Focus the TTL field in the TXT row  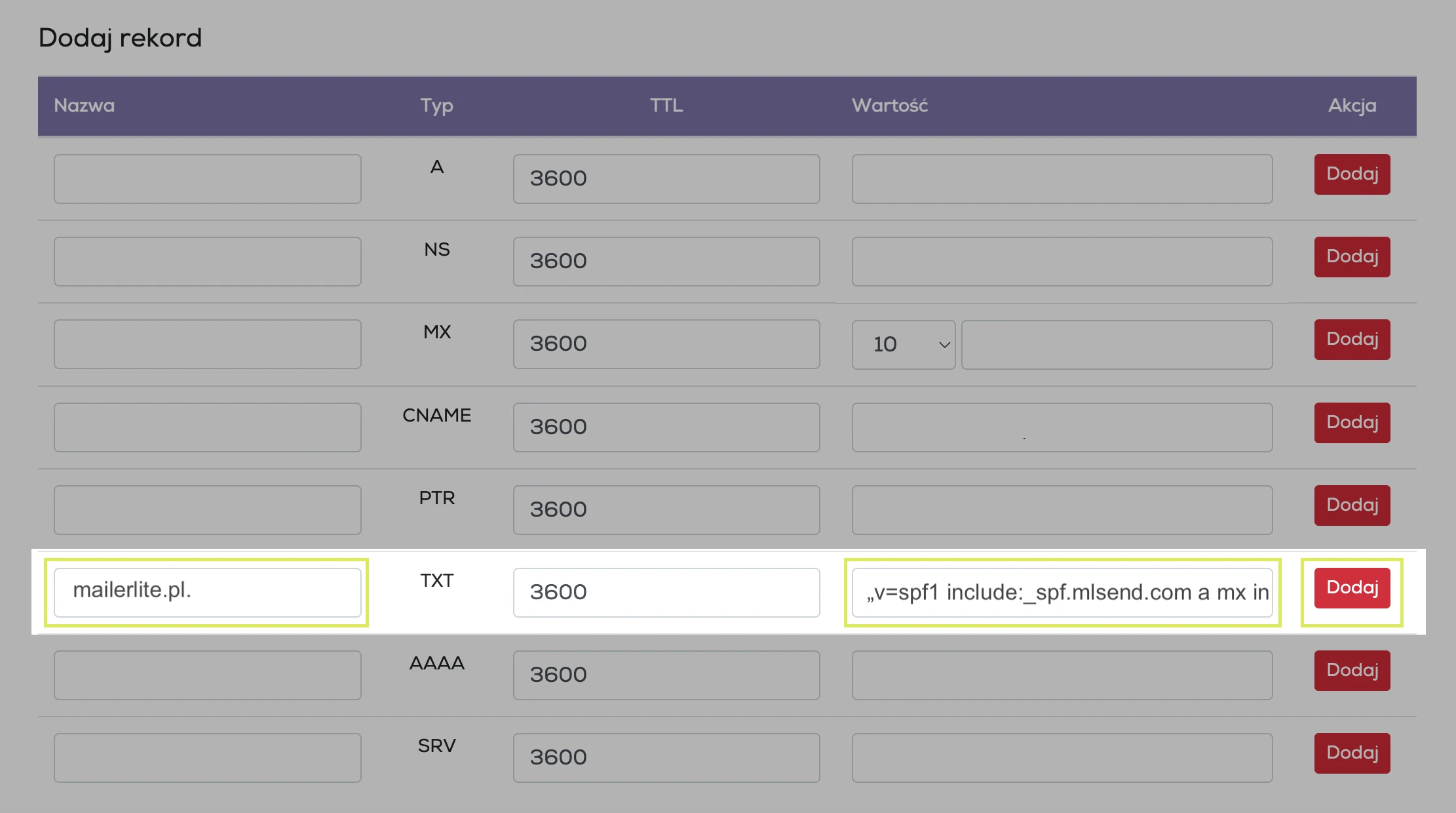click(666, 593)
